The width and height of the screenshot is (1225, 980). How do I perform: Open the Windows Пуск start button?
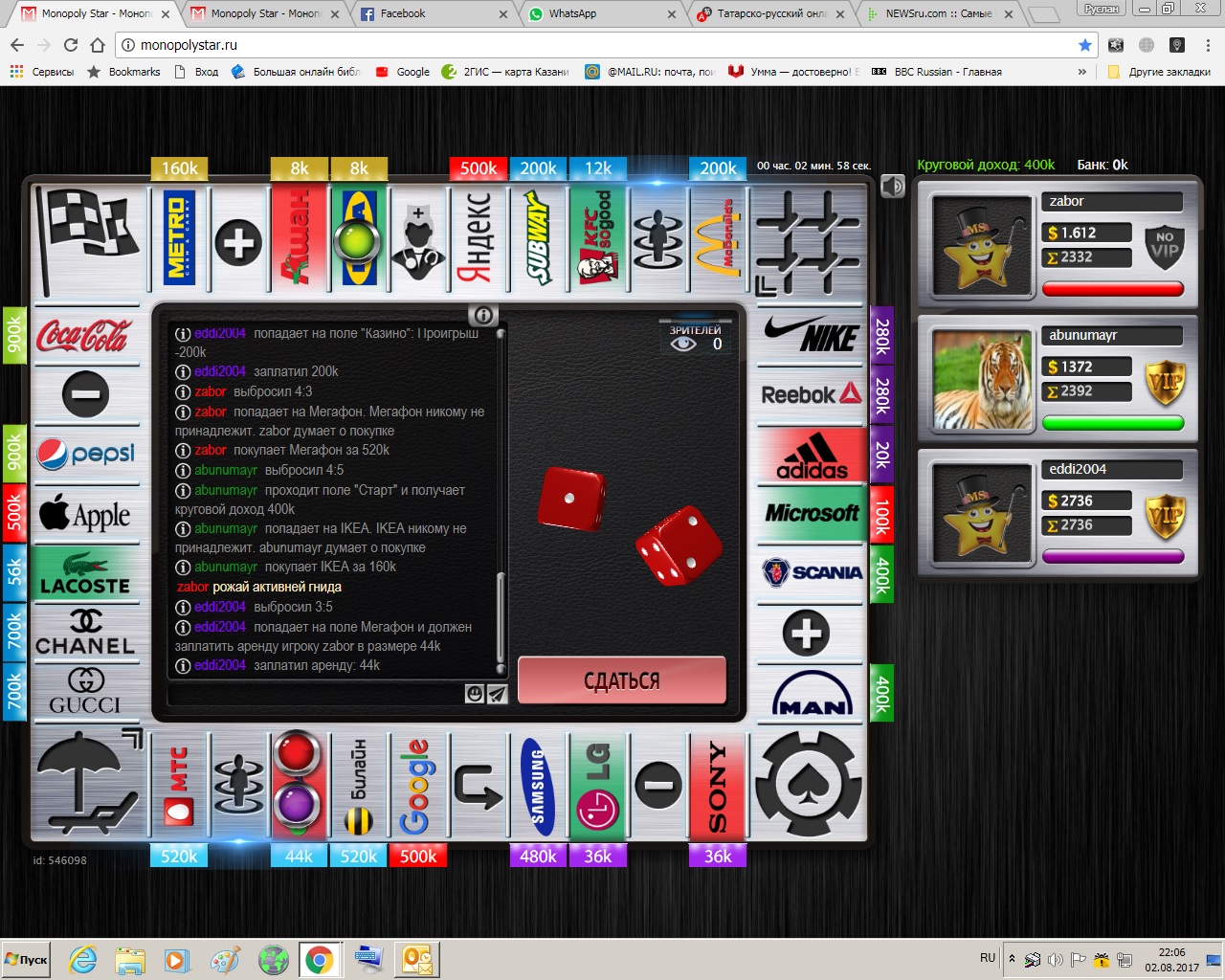[28, 959]
